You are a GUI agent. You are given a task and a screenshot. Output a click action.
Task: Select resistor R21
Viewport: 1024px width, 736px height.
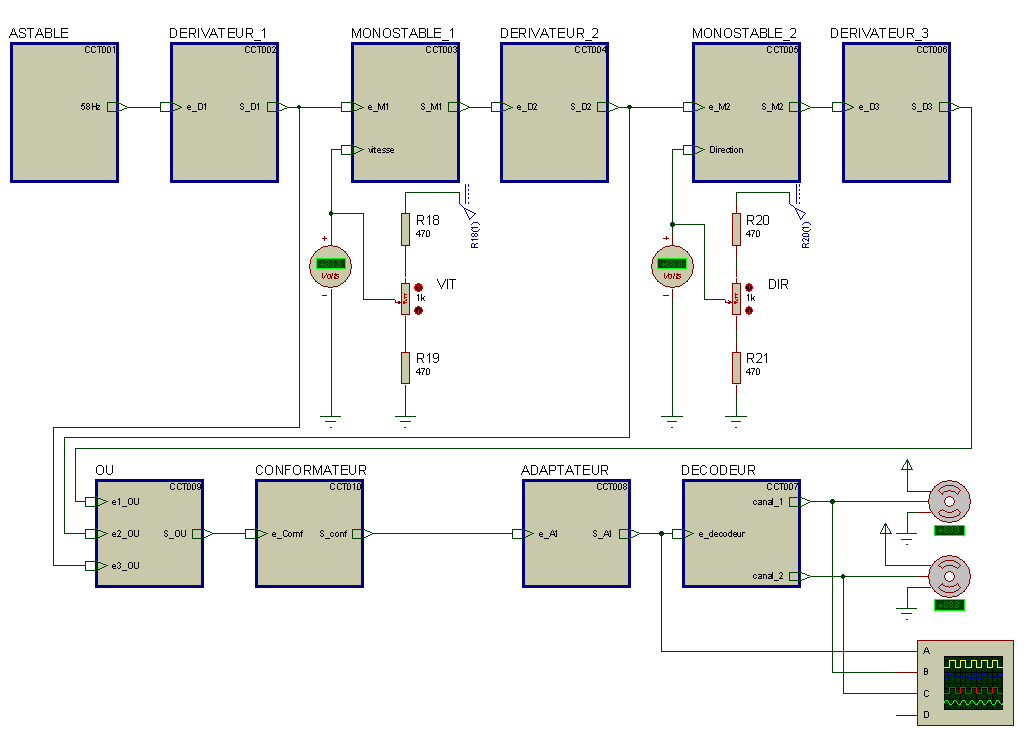click(736, 367)
